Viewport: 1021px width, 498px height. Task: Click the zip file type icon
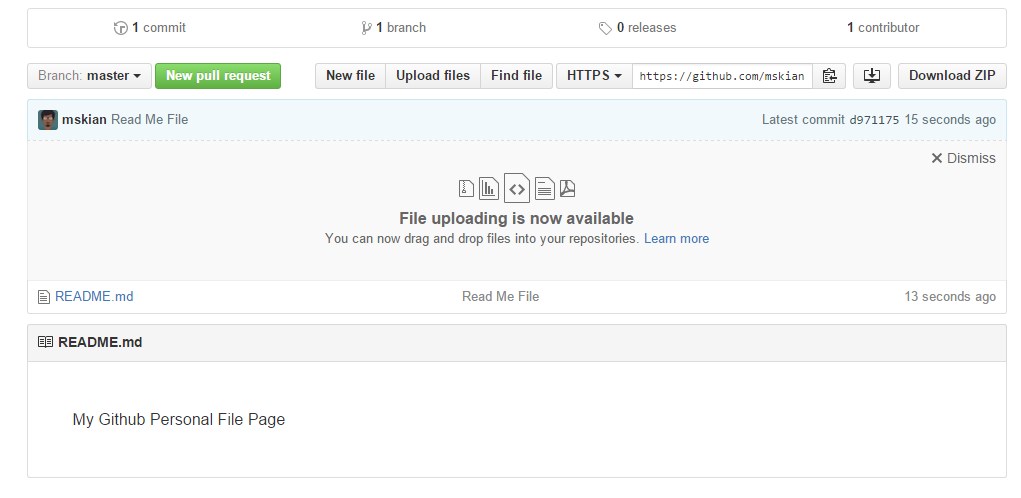[466, 188]
